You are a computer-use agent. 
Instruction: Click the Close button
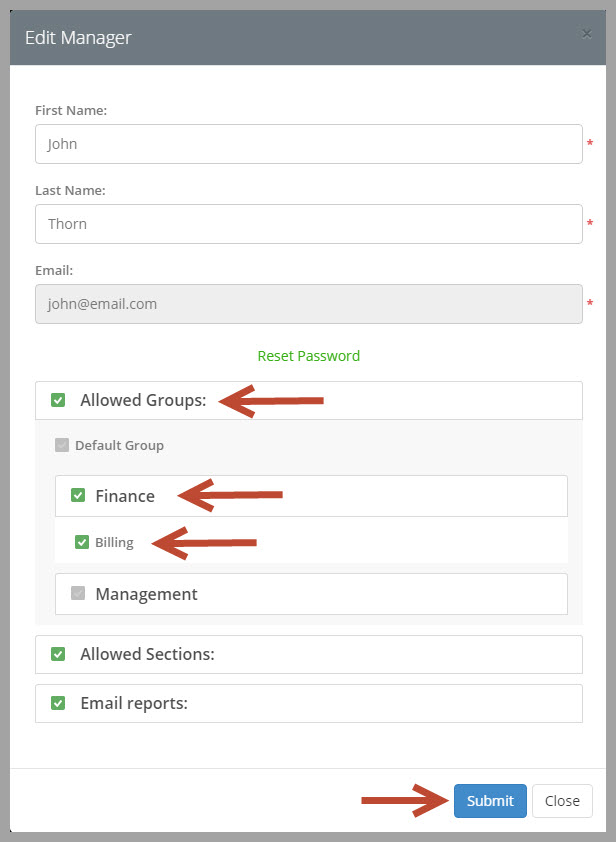tap(562, 801)
